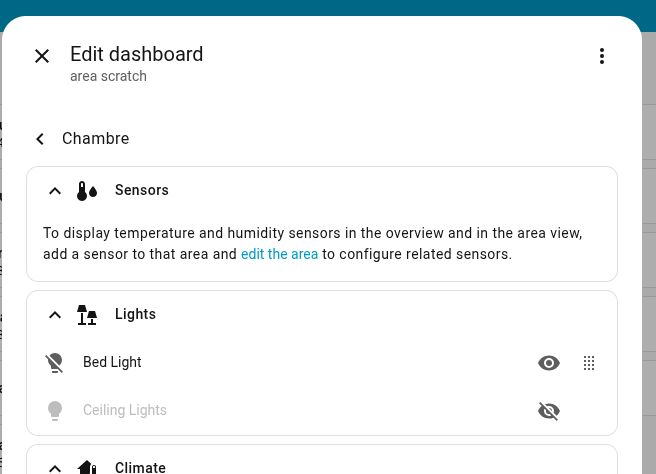Click the Lights section title
This screenshot has width=656, height=474.
136,314
